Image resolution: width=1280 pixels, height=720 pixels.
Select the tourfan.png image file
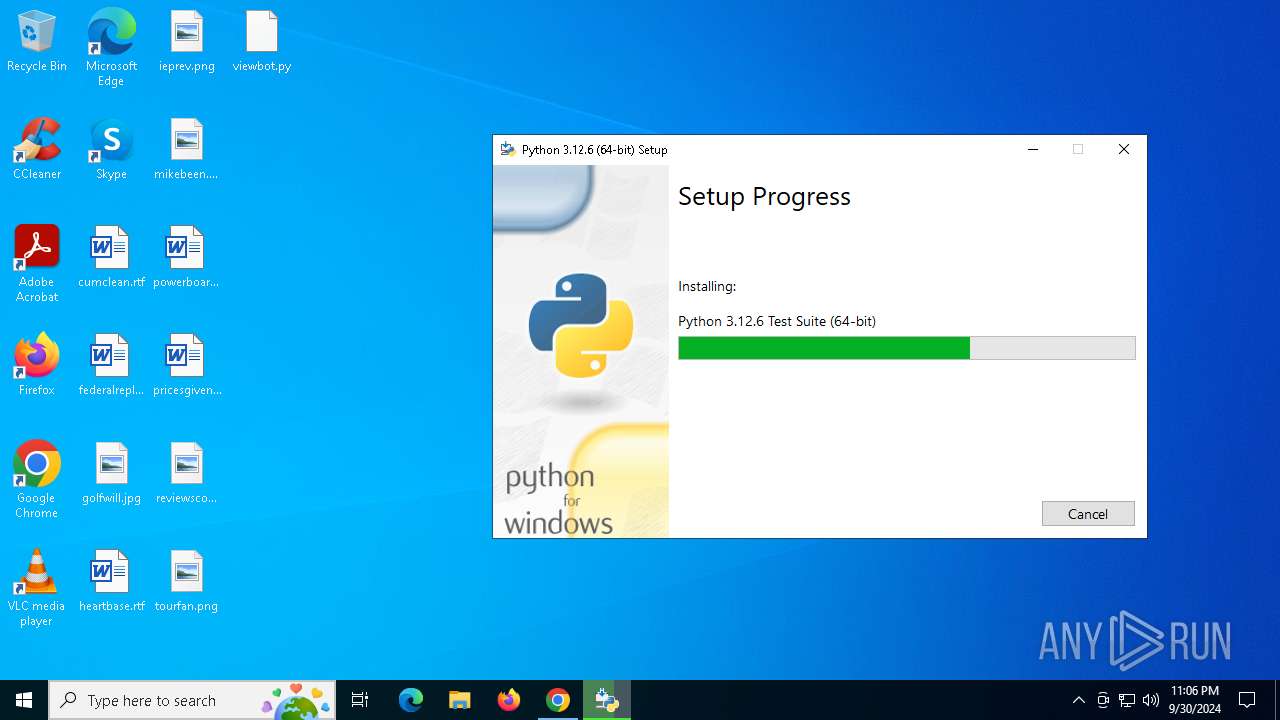[187, 582]
